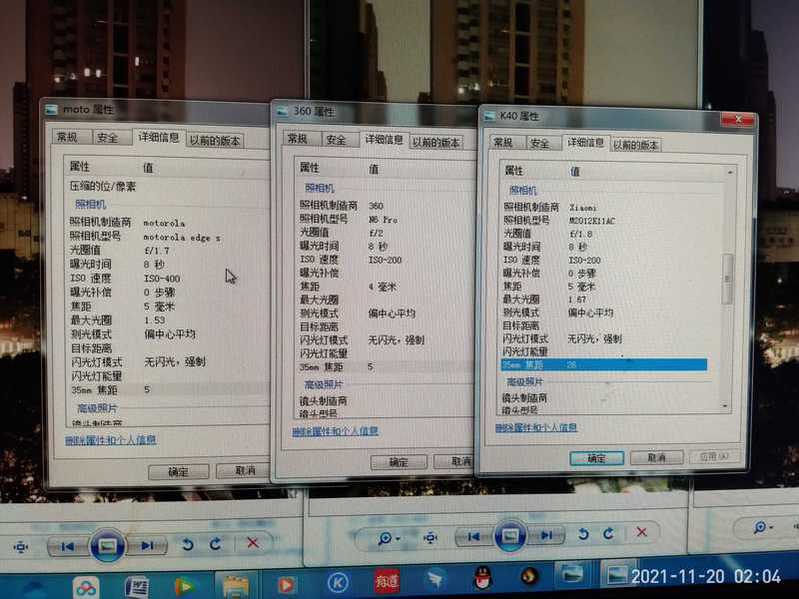Open Kugou music K icon on taskbar

(x=337, y=583)
